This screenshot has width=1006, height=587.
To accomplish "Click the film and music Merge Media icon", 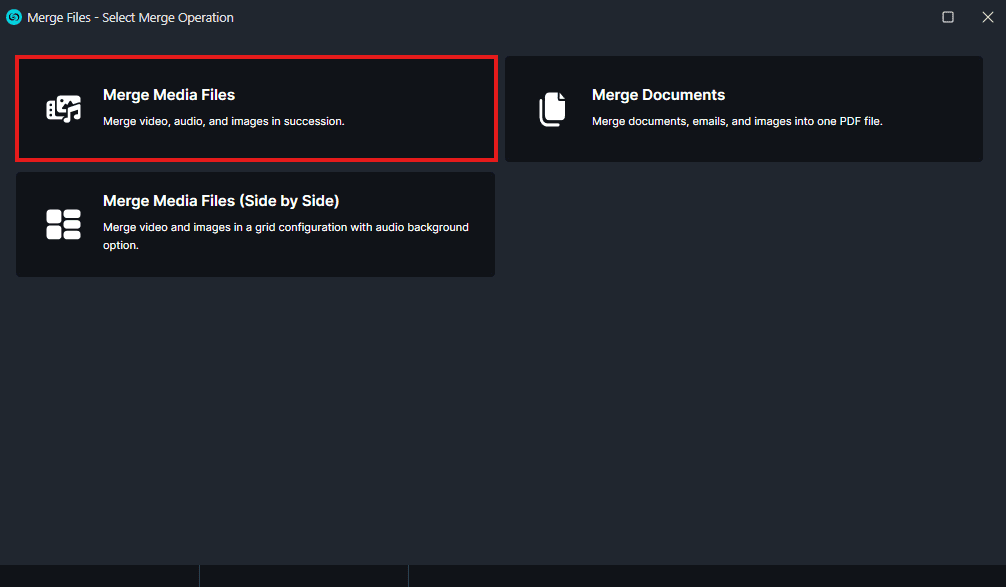I will click(64, 108).
